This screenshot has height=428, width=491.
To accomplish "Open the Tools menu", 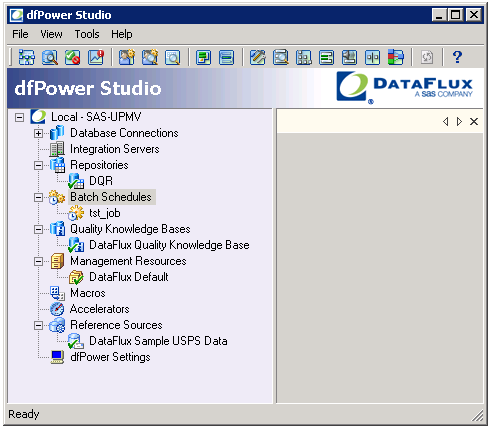I will point(87,34).
